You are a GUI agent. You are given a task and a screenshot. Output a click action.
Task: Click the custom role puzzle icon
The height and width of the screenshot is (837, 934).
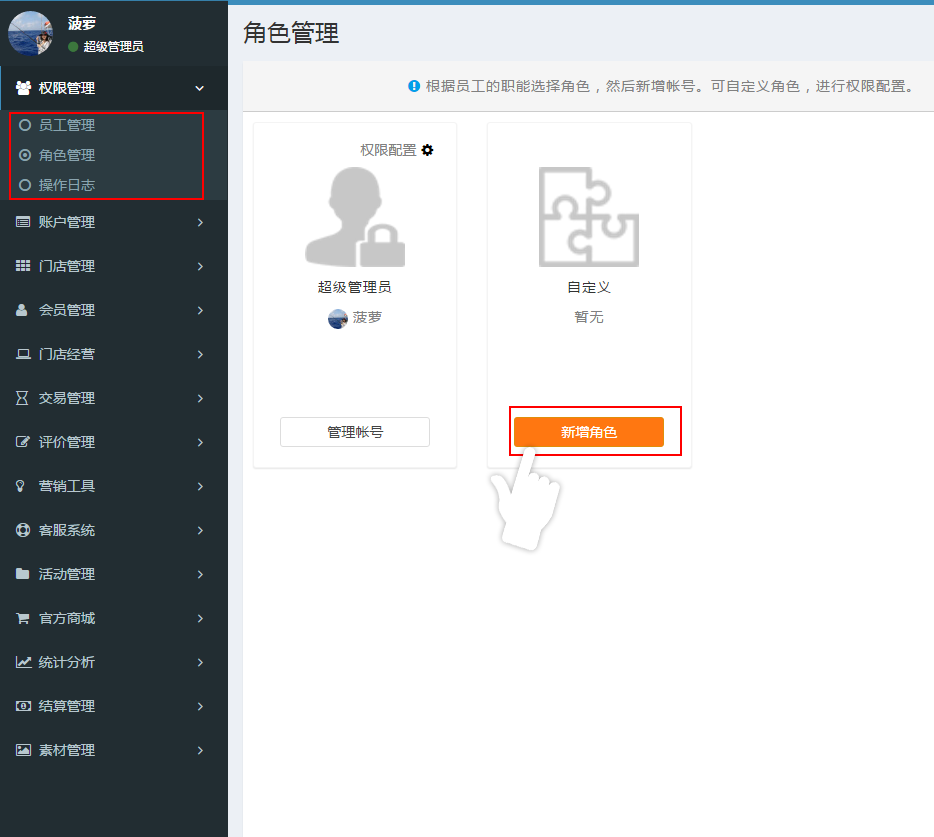pyautogui.click(x=589, y=217)
